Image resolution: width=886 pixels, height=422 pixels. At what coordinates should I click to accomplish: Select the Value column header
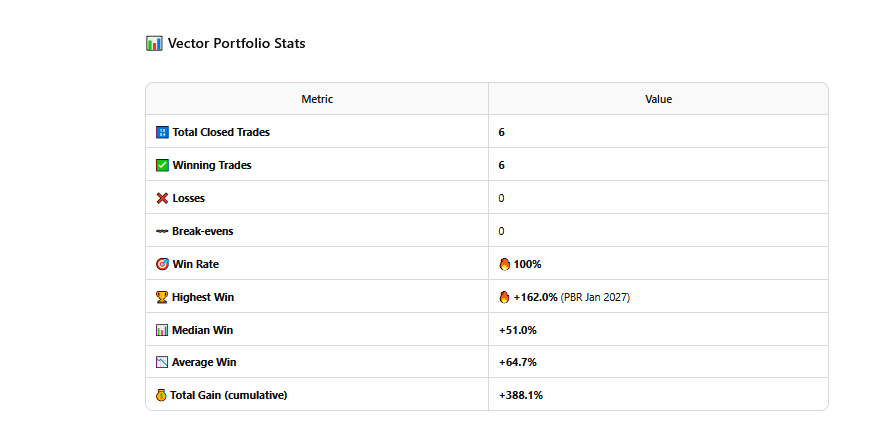tap(658, 99)
